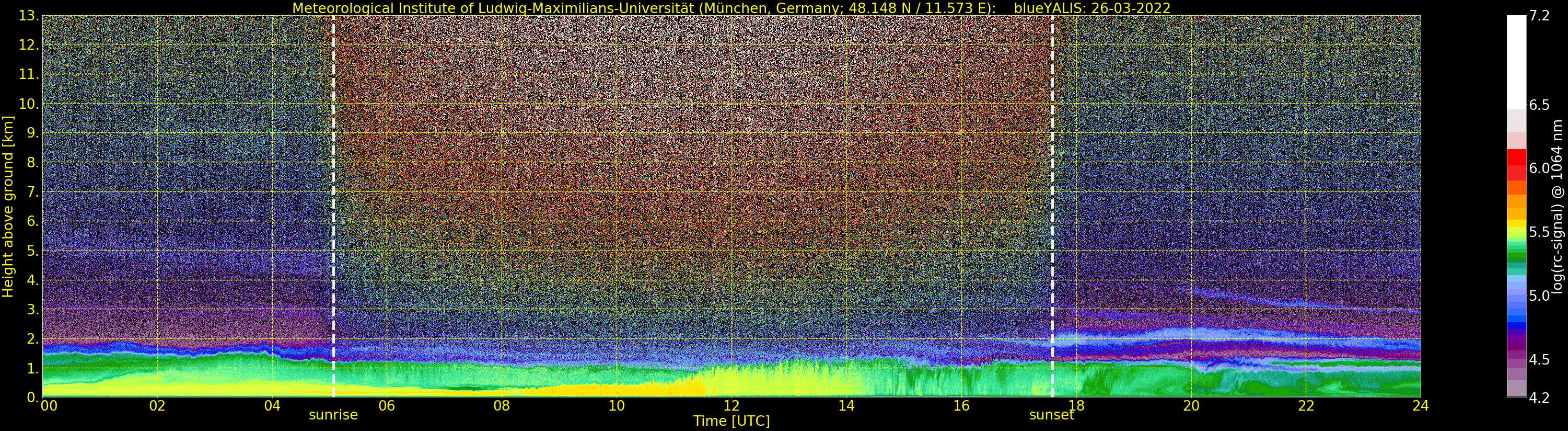Click the height axis tick label 7
This screenshot has height=431, width=1568.
click(32, 192)
